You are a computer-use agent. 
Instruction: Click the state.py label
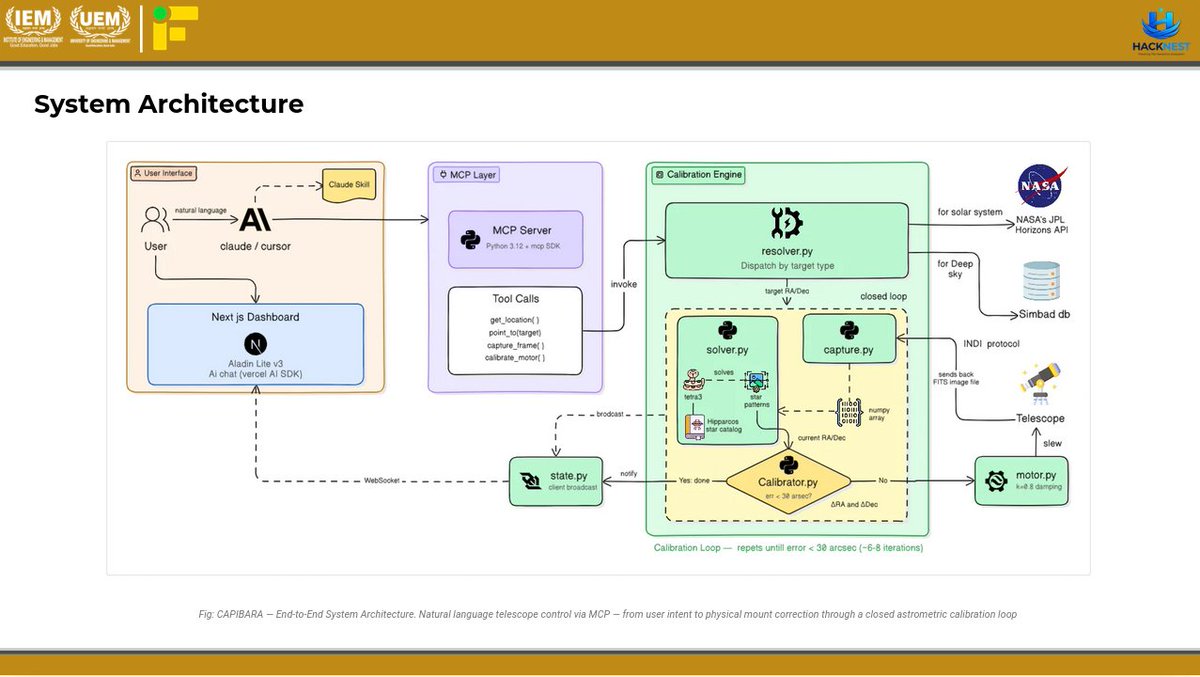pos(567,476)
